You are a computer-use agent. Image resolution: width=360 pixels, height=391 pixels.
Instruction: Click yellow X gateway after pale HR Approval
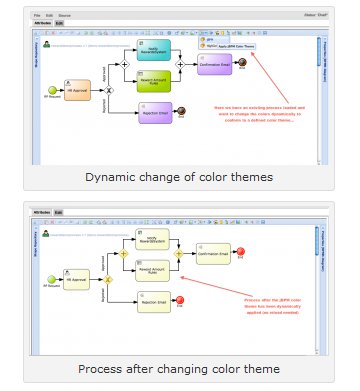107,280
